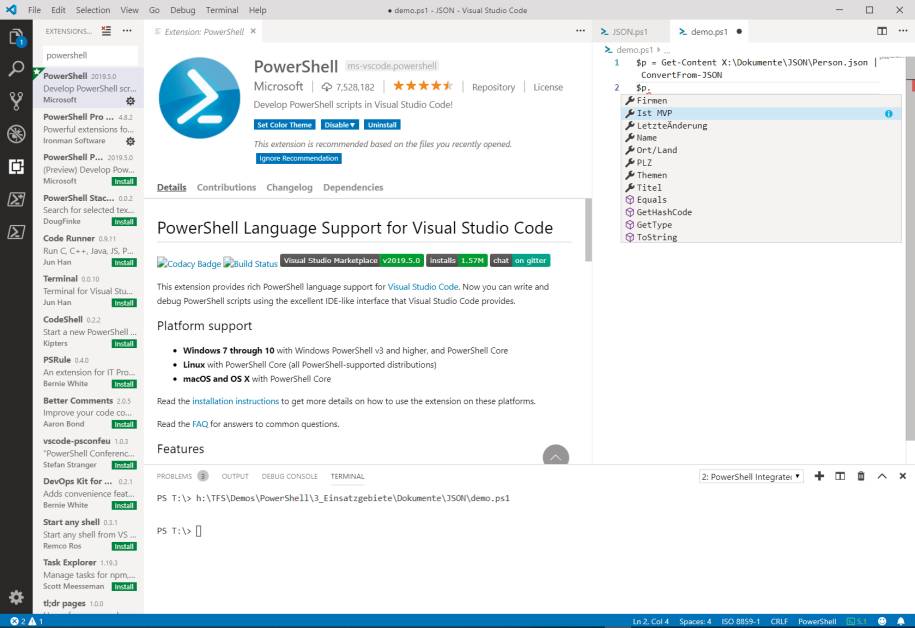The width and height of the screenshot is (915, 628).
Task: Change the Spaces: 4 indentation setting
Action: pyautogui.click(x=695, y=622)
